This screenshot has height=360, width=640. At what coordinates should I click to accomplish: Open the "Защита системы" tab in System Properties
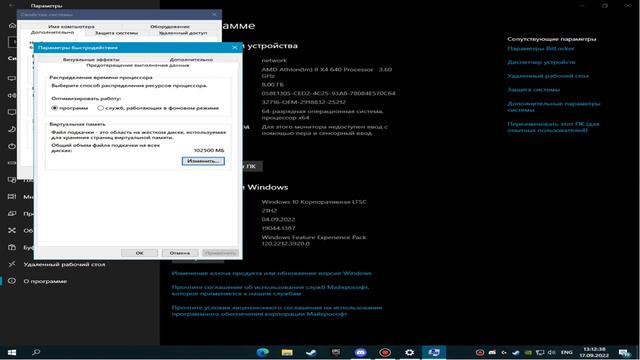click(116, 33)
